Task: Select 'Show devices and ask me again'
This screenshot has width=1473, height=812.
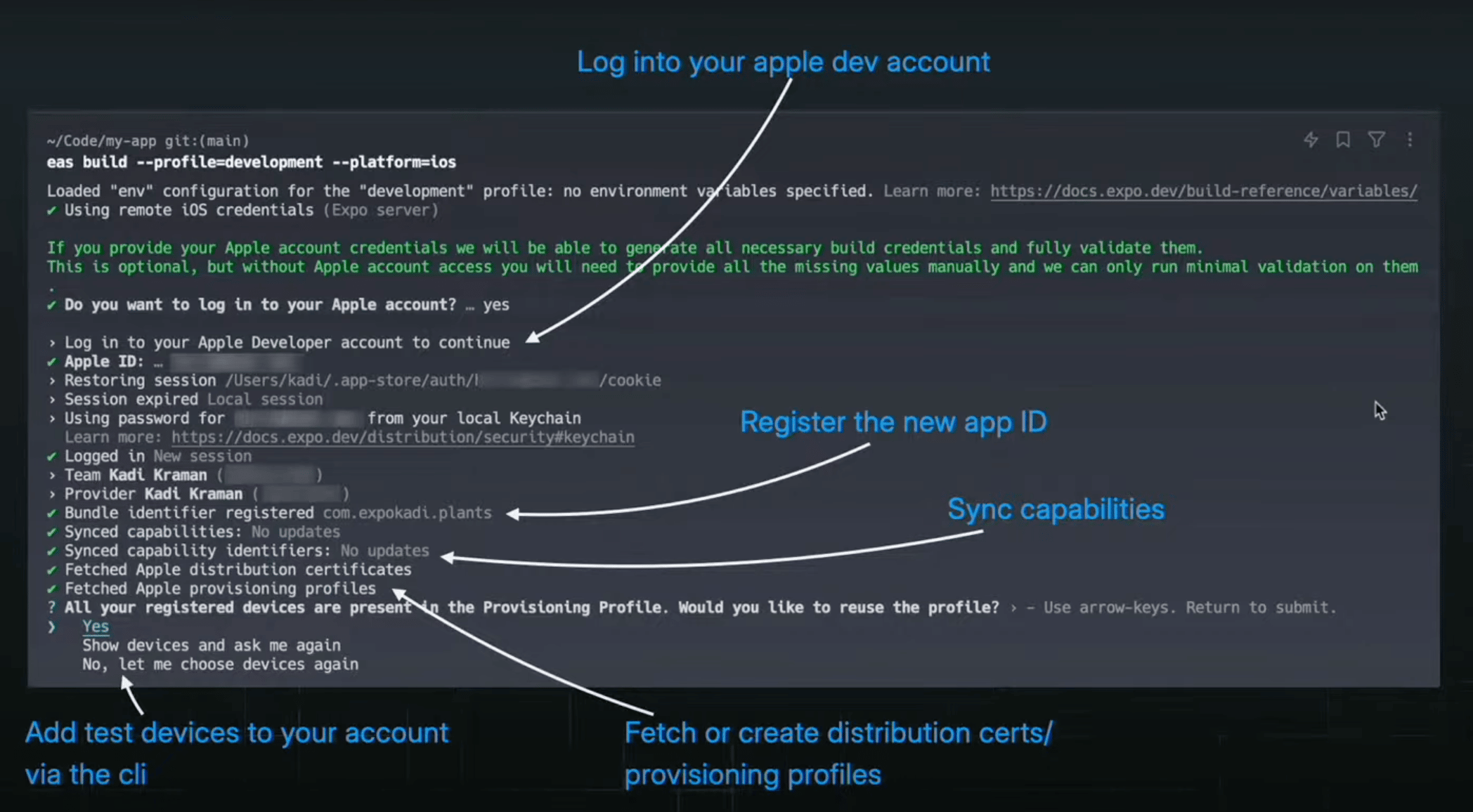Action: point(212,645)
